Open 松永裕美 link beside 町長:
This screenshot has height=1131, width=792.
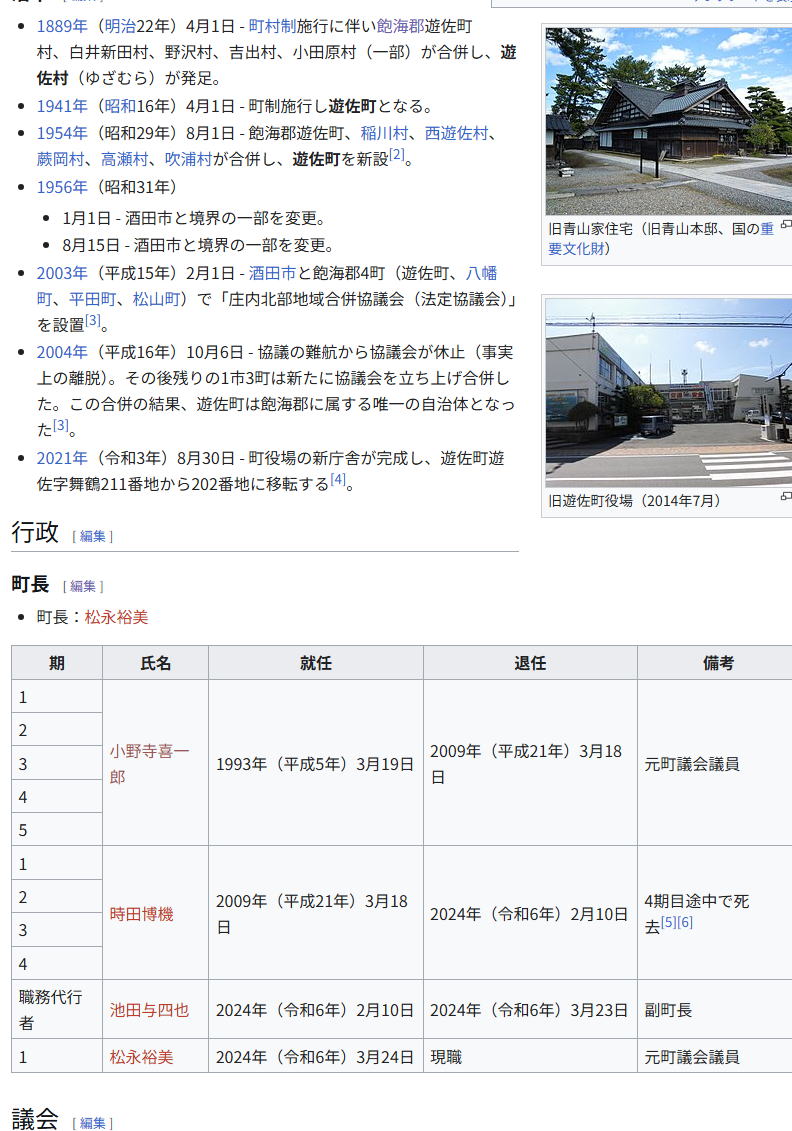click(x=116, y=617)
